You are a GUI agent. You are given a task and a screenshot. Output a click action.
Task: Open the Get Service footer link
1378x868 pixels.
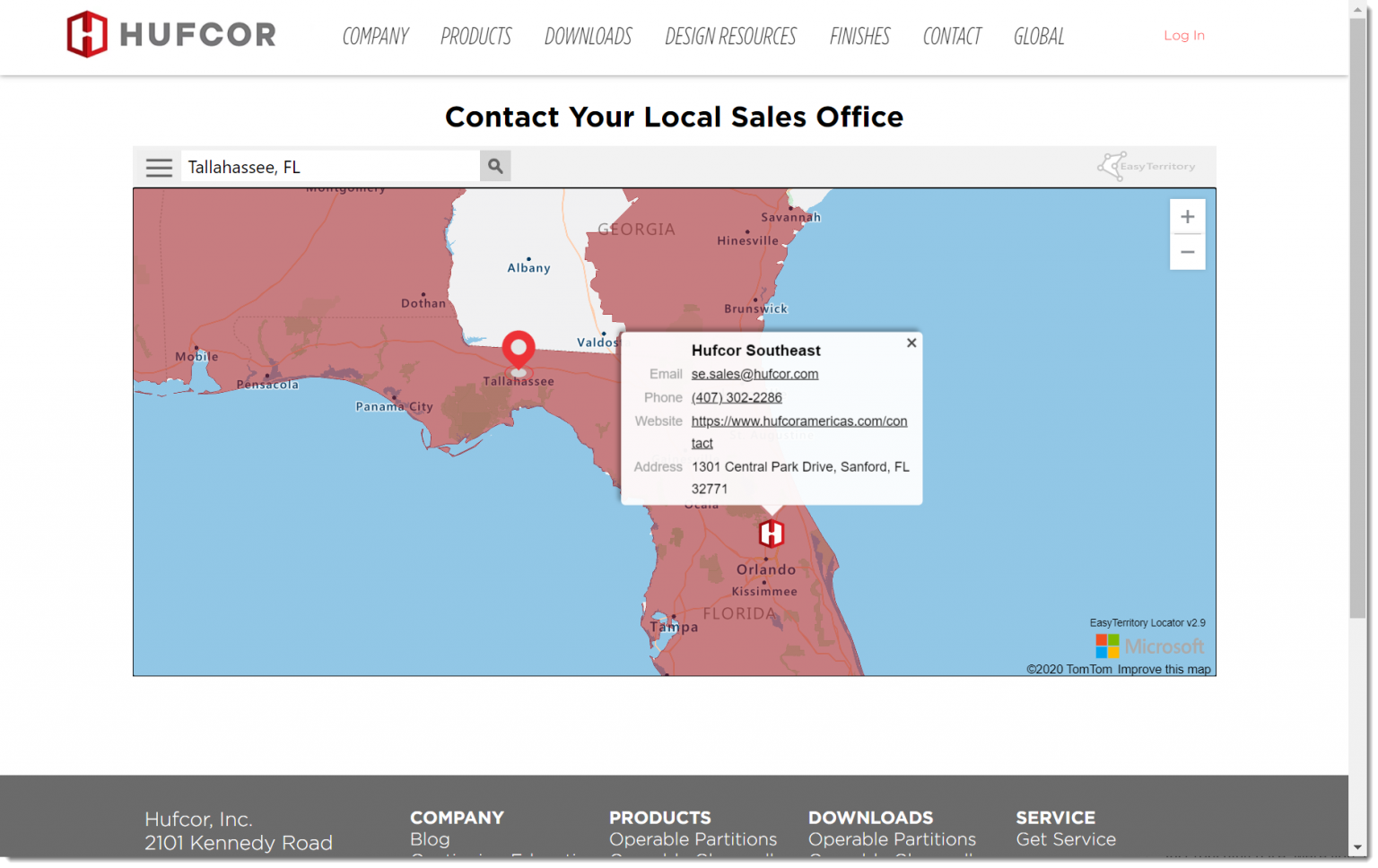click(x=1066, y=838)
